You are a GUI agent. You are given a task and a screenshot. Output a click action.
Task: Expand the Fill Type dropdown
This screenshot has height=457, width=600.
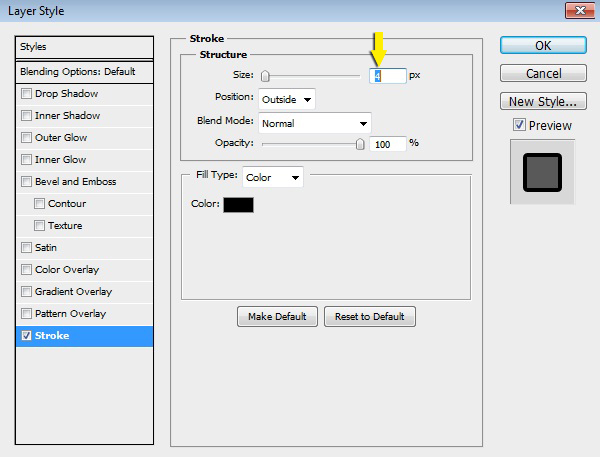click(x=272, y=177)
